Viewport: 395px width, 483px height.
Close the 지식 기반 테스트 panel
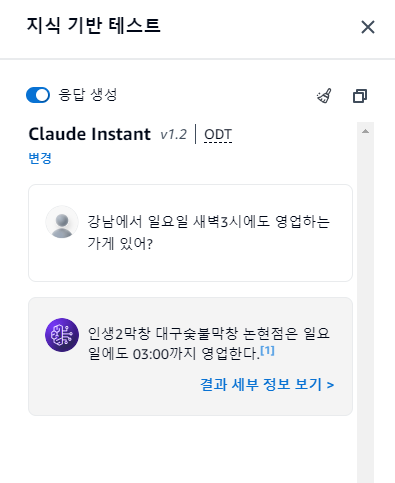368,27
